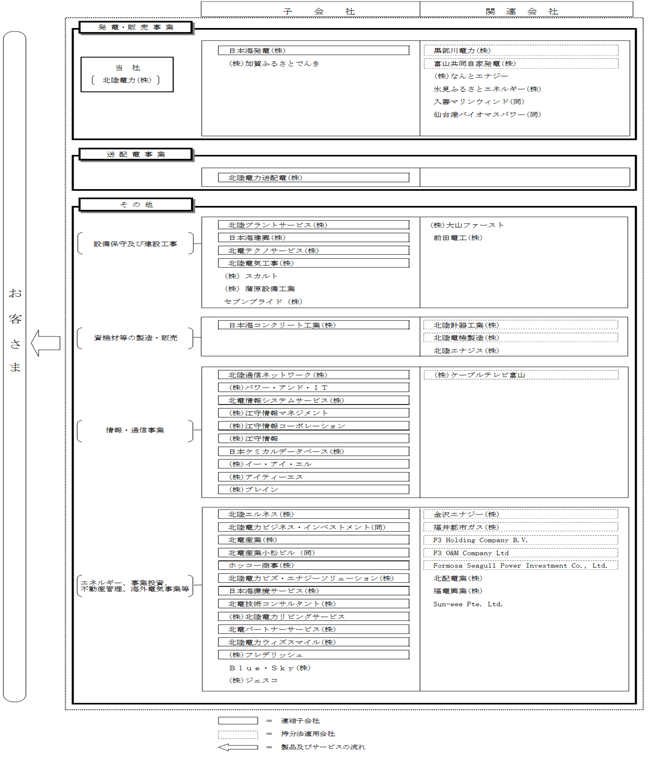650x757 pixels.
Task: Select セブンプライド(株) text
Action: click(263, 302)
